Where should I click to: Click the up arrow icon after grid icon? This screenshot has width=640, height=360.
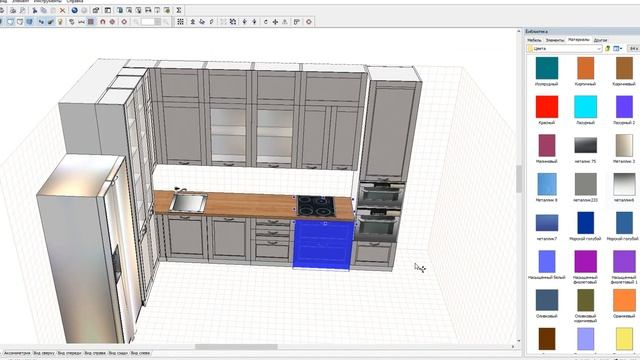click(193, 22)
